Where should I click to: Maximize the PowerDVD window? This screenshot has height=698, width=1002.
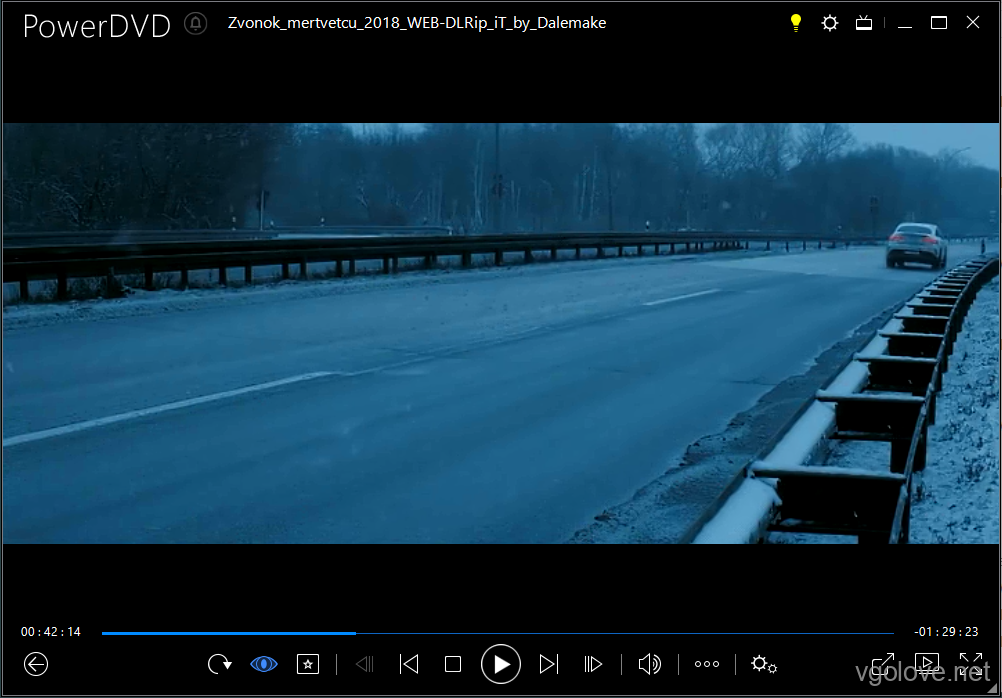tap(939, 23)
